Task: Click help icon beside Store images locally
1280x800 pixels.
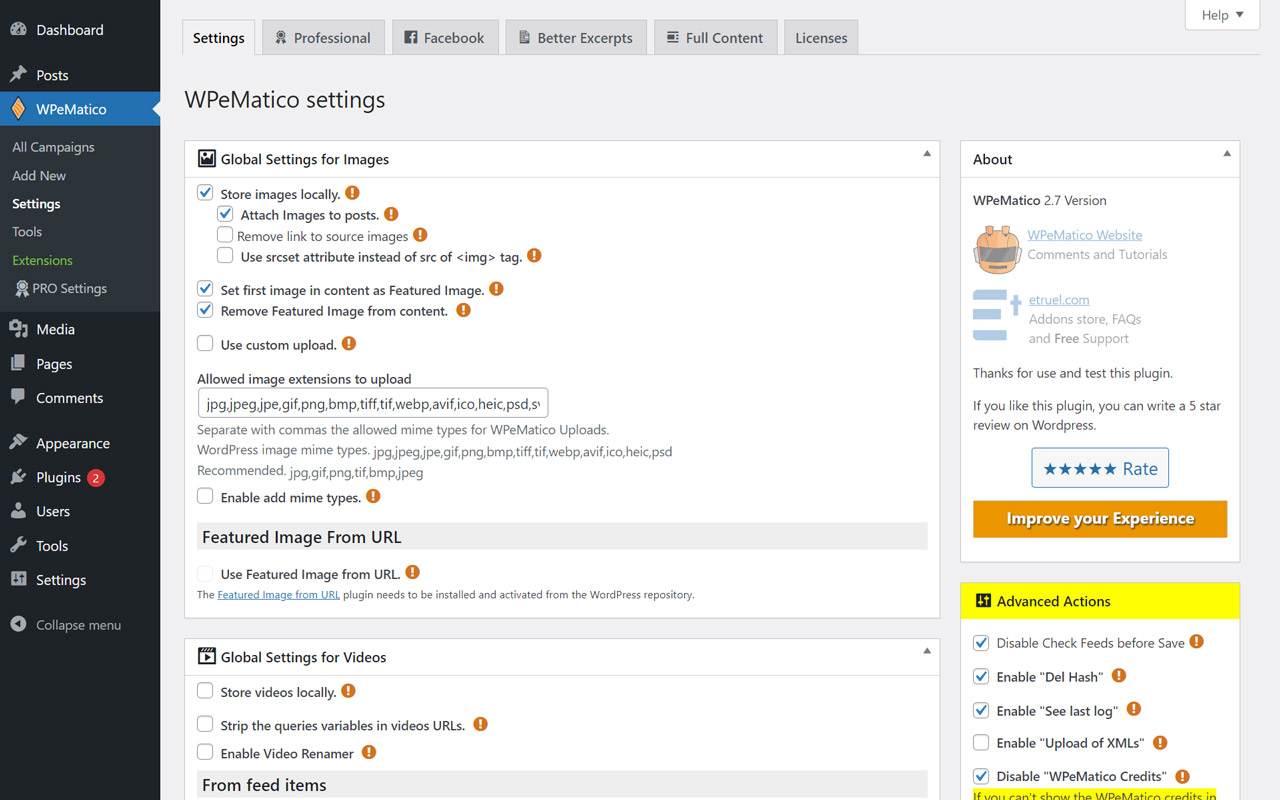Action: click(x=352, y=193)
